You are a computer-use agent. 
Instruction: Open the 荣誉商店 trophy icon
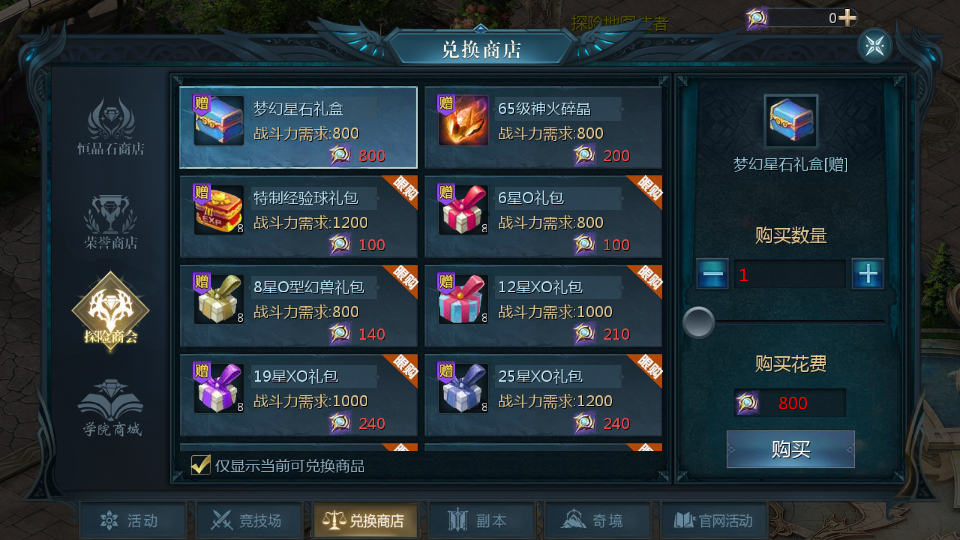[111, 222]
